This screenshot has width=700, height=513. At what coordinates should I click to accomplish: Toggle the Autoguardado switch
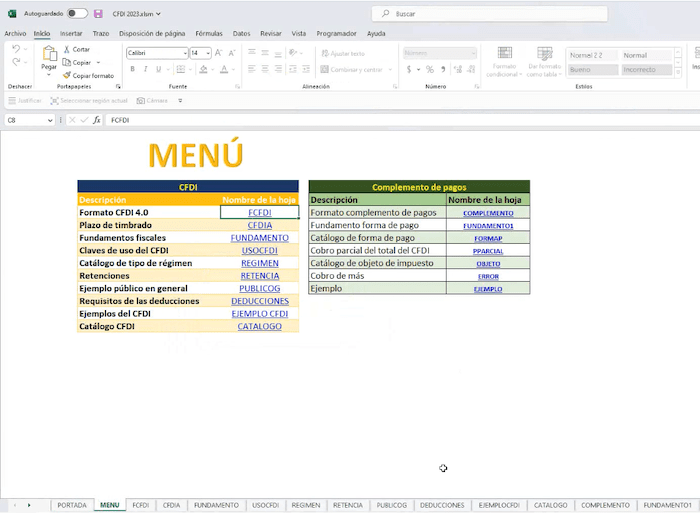(77, 13)
